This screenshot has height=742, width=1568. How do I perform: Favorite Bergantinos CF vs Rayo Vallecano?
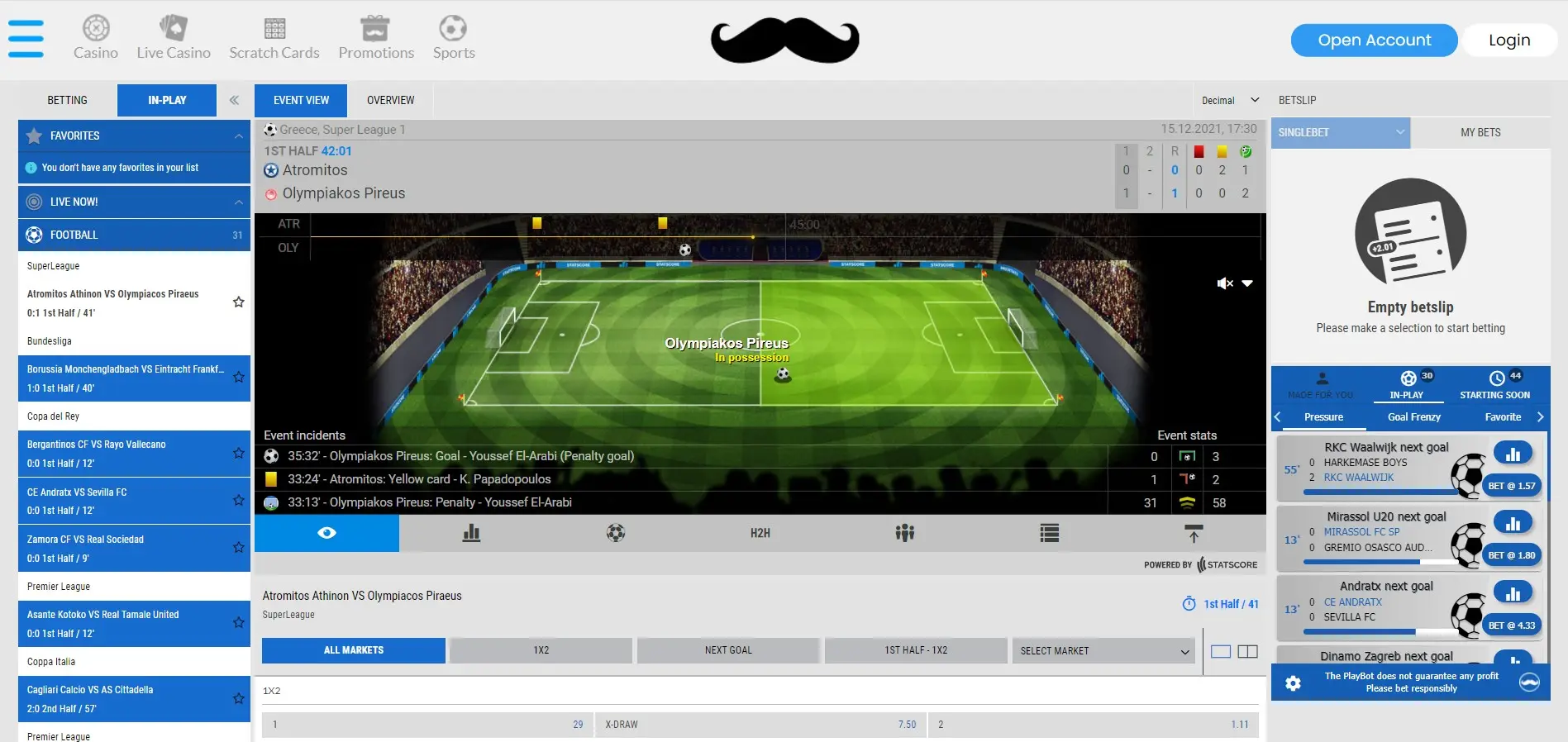point(239,453)
